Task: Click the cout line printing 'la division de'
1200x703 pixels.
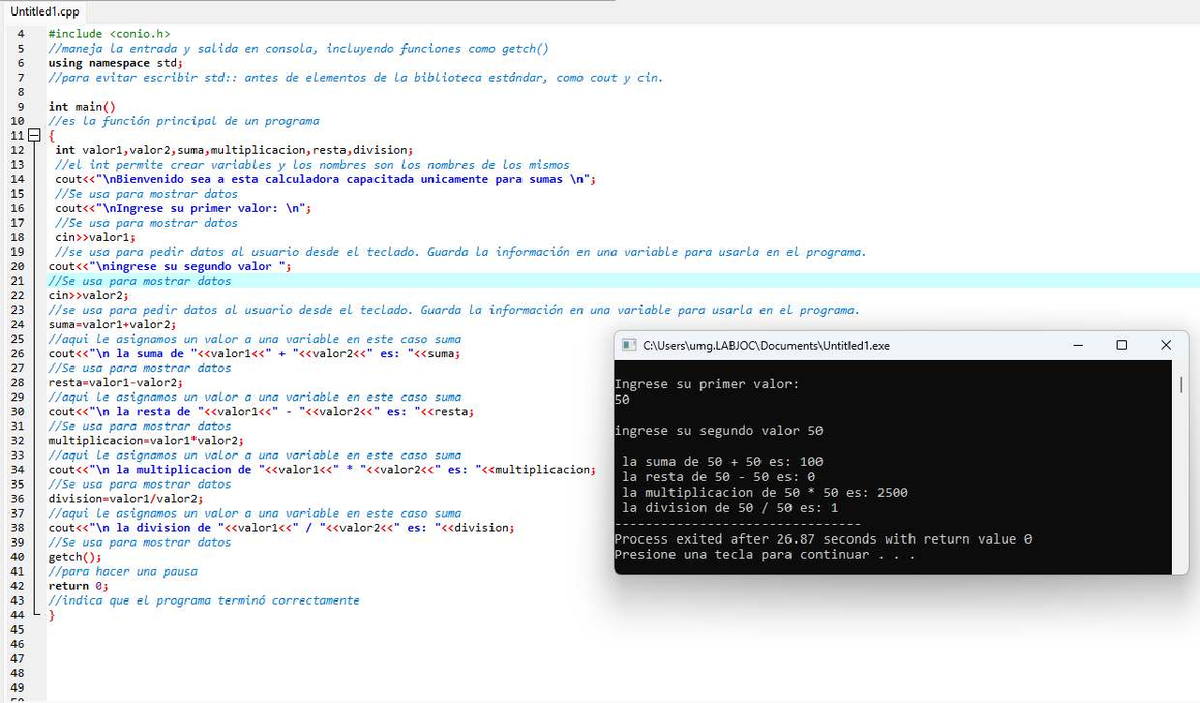Action: tap(281, 527)
